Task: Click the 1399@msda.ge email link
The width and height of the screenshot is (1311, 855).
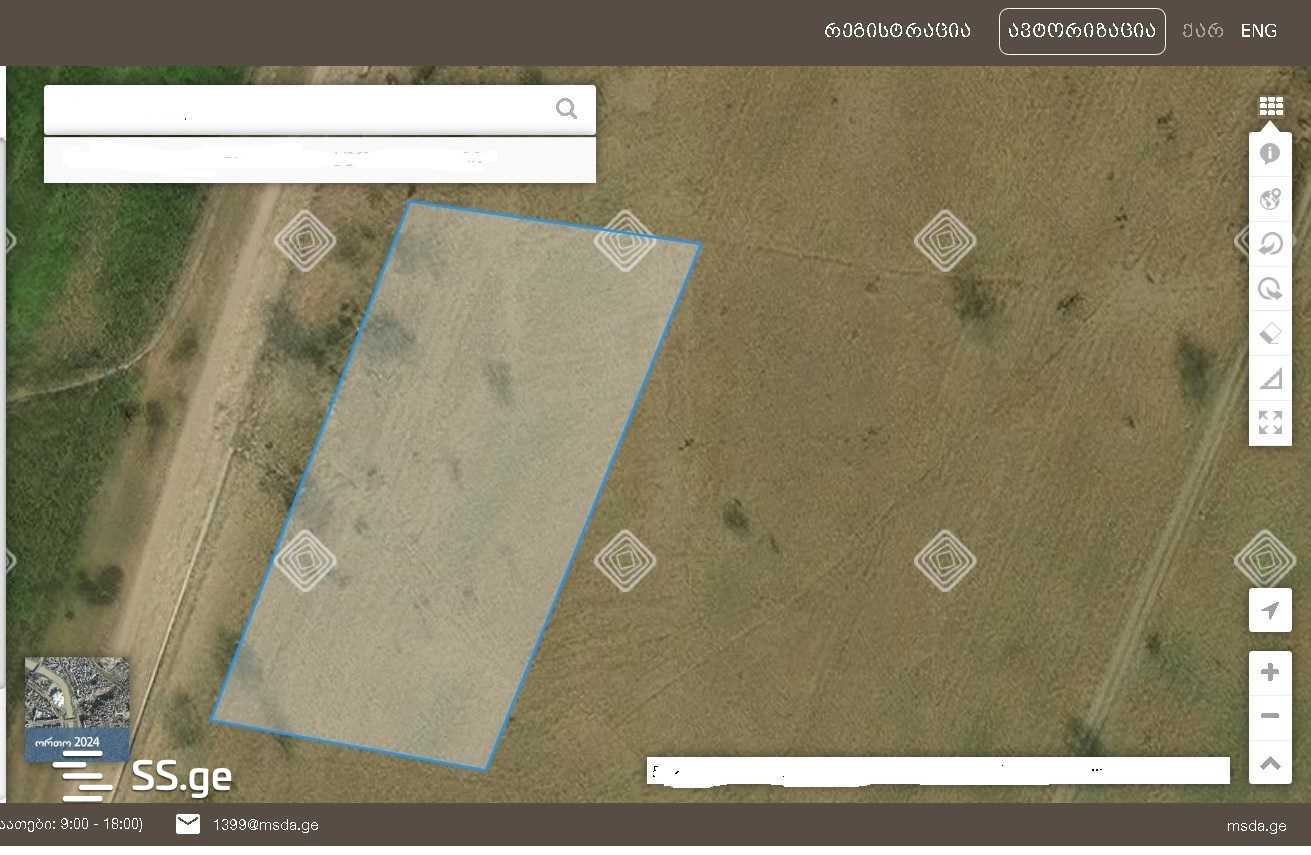Action: click(265, 825)
